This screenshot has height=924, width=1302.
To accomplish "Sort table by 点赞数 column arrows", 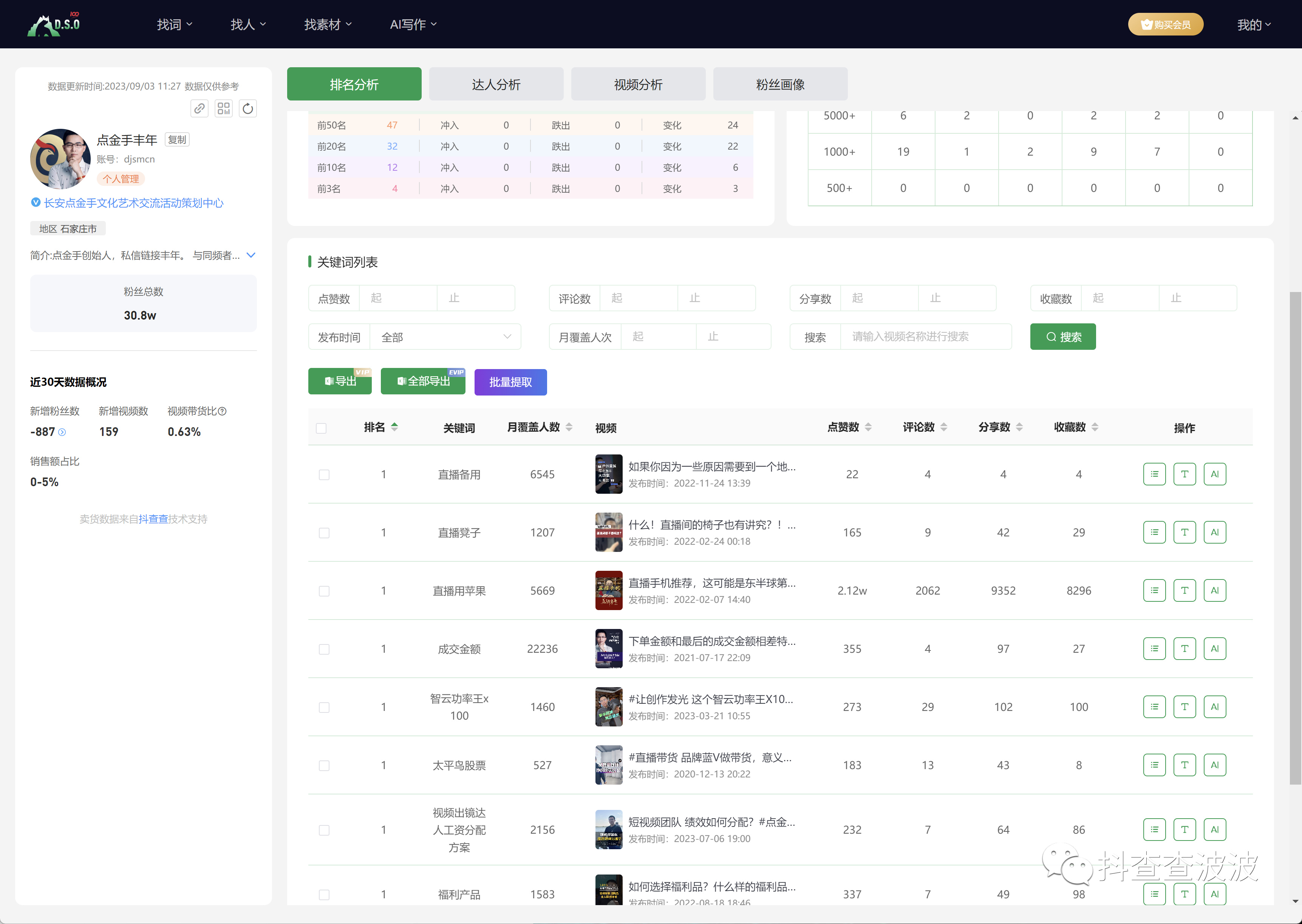I will click(868, 427).
